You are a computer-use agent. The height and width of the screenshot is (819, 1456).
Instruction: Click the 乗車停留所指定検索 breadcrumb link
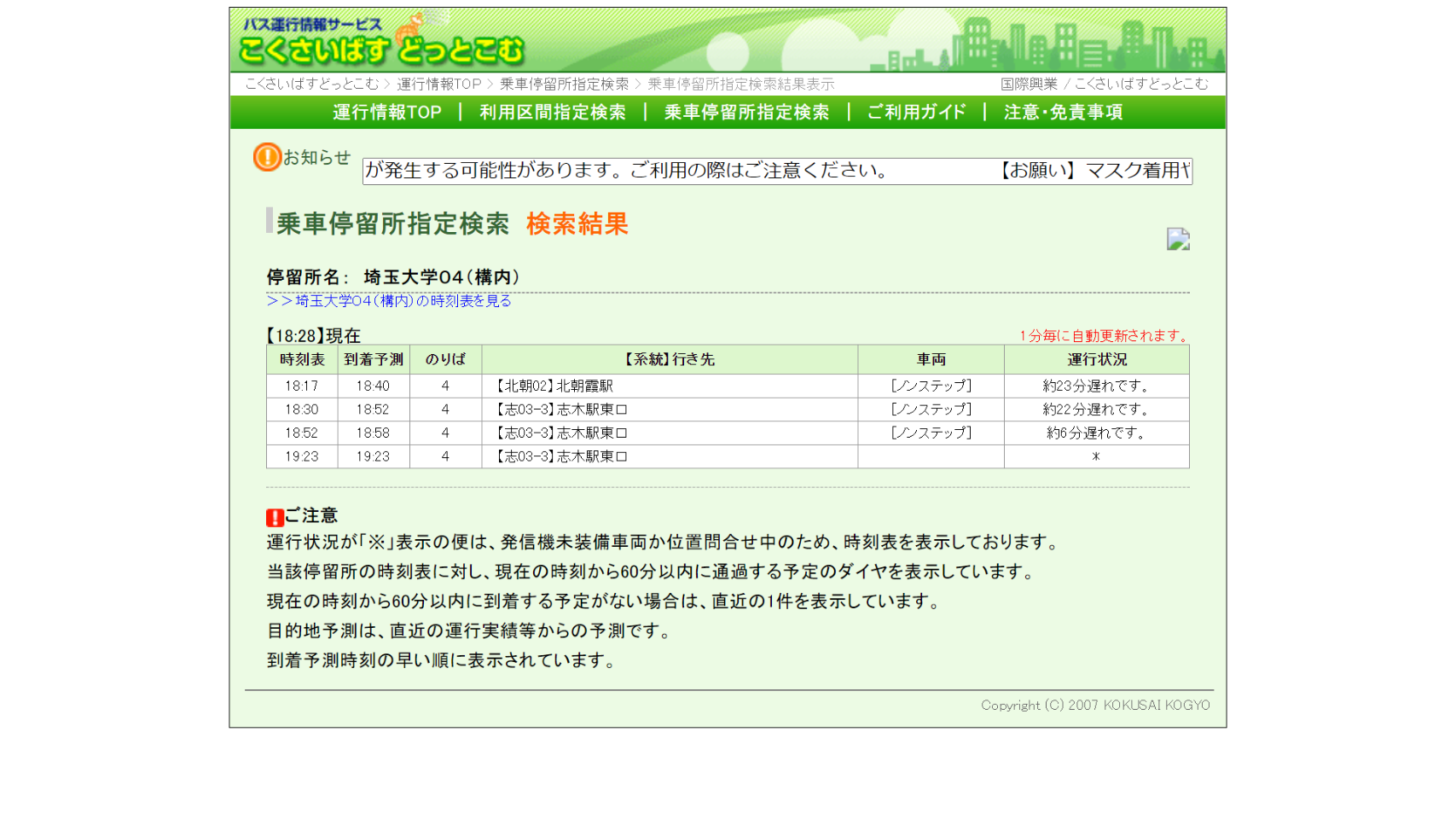pos(564,84)
